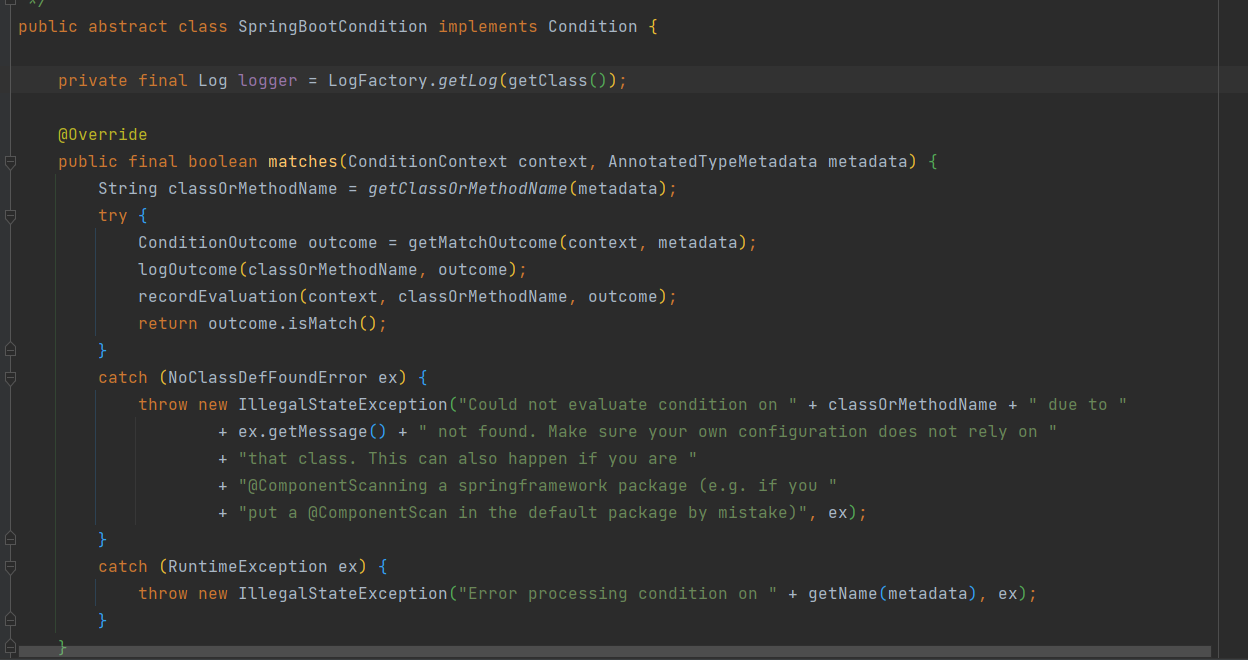Click the ConditionOutcome type name

click(217, 243)
